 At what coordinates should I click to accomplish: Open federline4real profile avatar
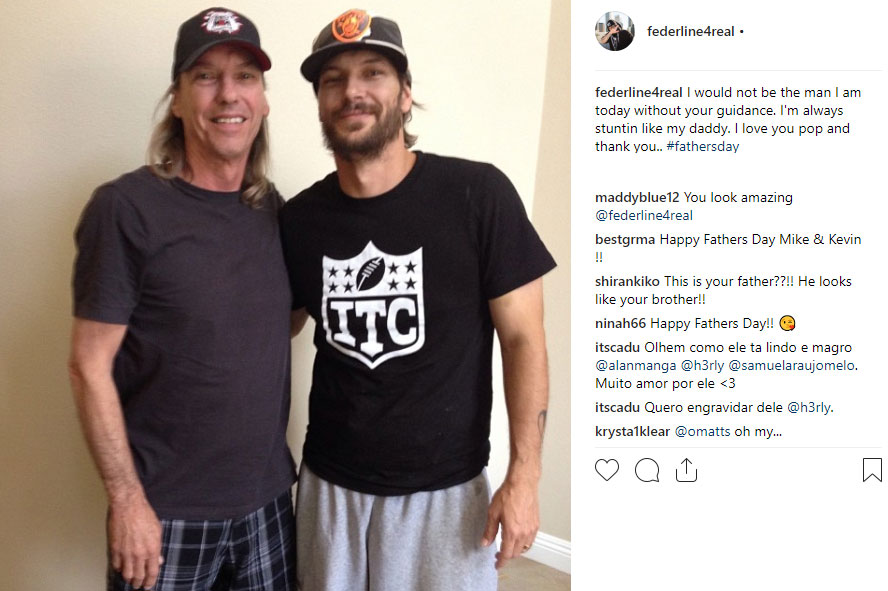tap(614, 32)
